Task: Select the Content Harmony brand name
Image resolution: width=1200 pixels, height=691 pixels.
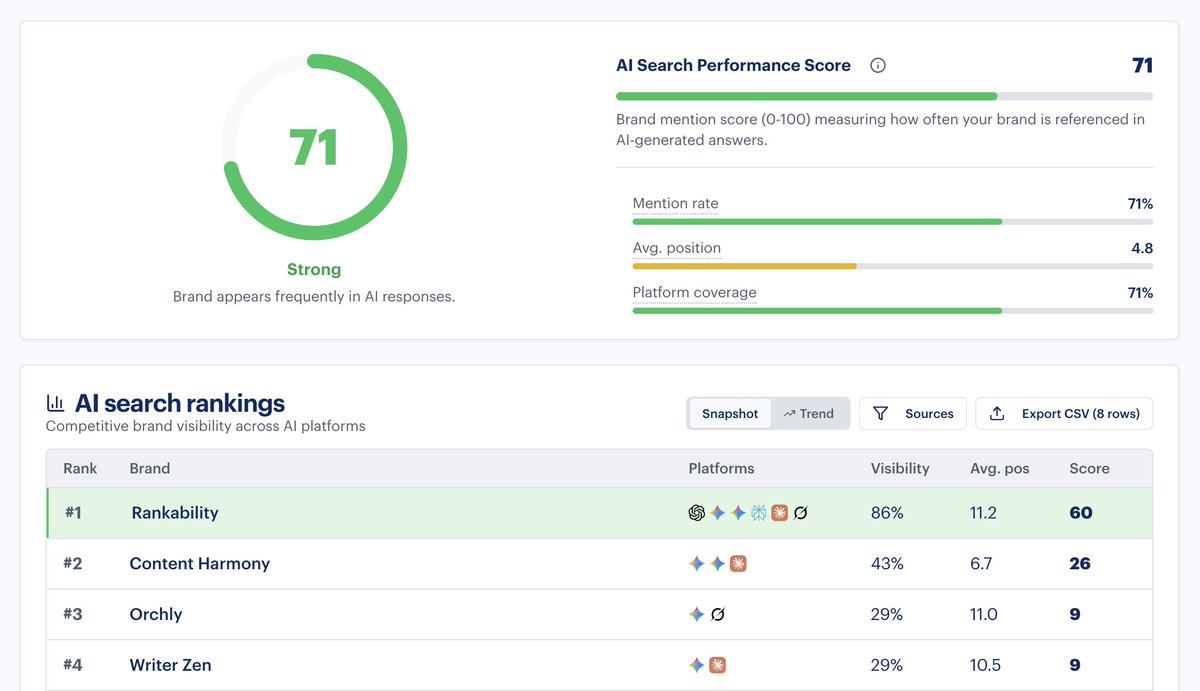Action: pos(200,564)
